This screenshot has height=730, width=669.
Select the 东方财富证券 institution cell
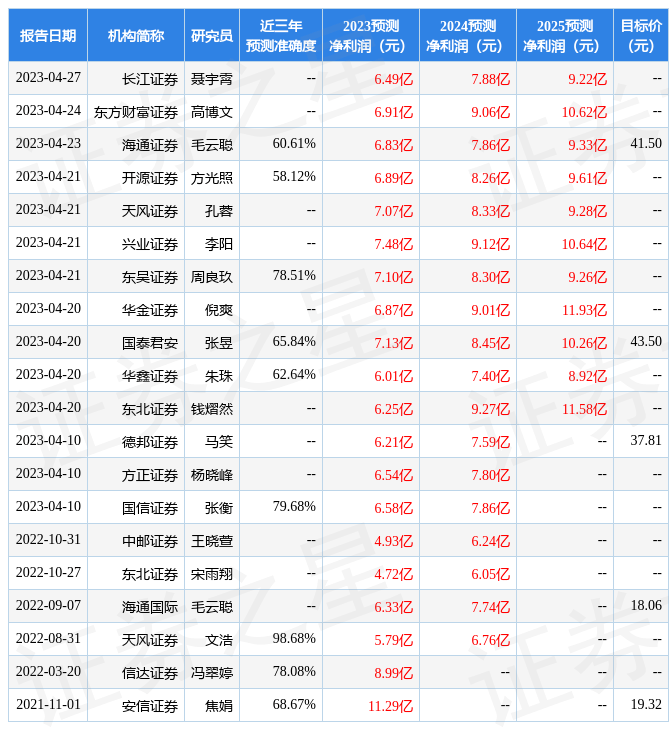[x=136, y=112]
